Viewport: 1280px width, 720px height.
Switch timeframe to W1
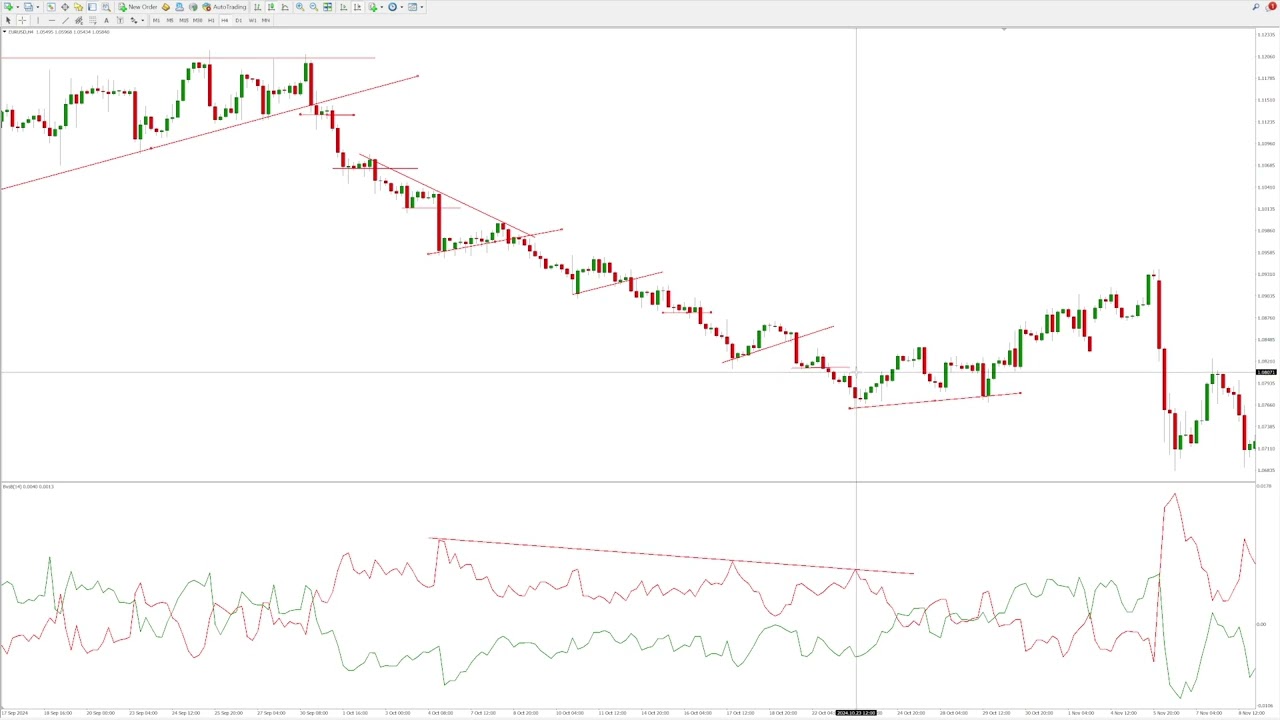(252, 20)
